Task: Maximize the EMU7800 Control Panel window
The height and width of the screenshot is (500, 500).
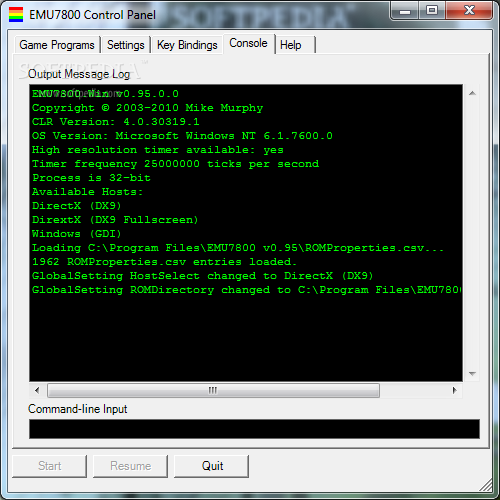Action: click(x=432, y=11)
